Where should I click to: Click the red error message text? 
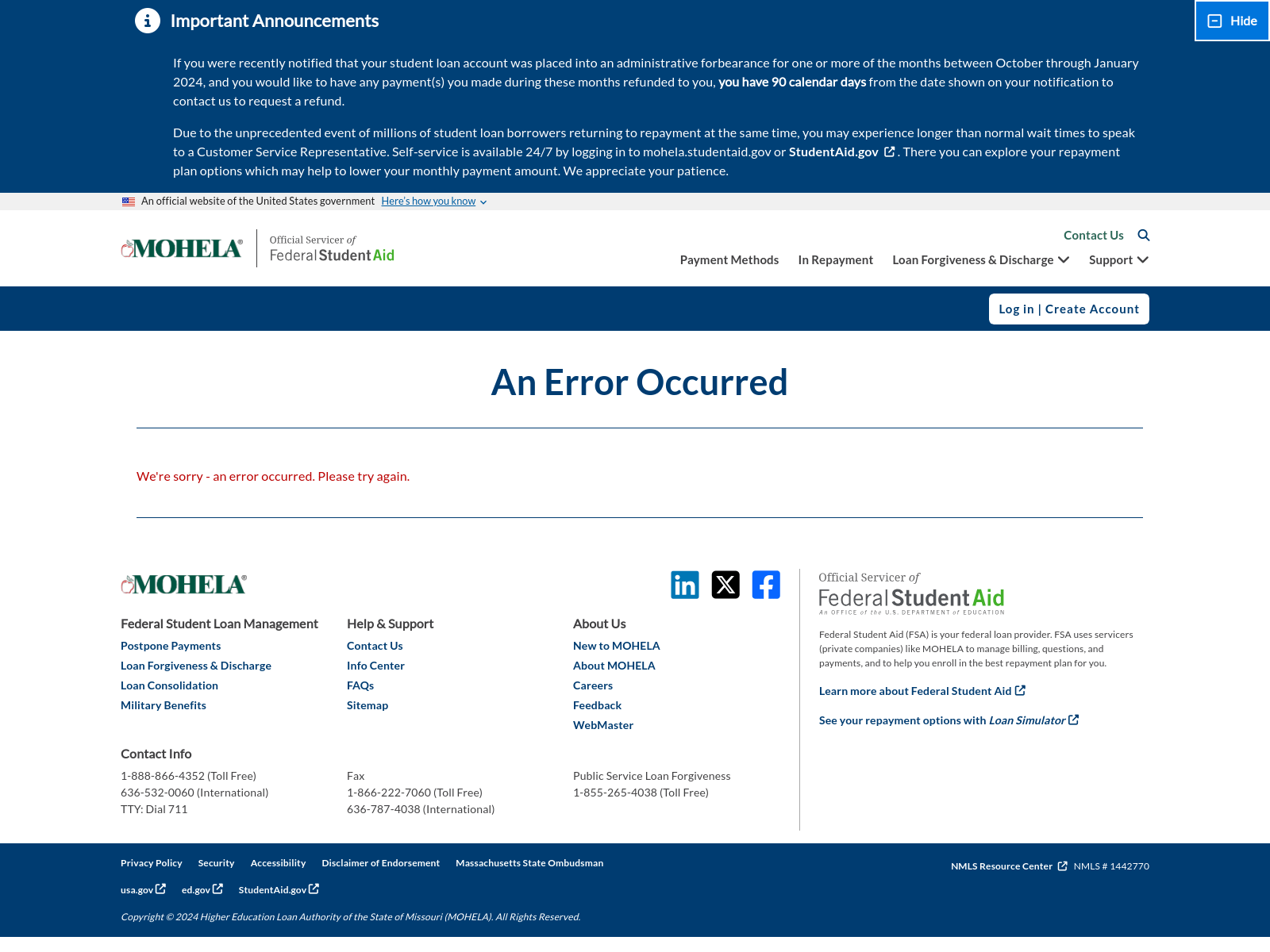[x=273, y=477]
